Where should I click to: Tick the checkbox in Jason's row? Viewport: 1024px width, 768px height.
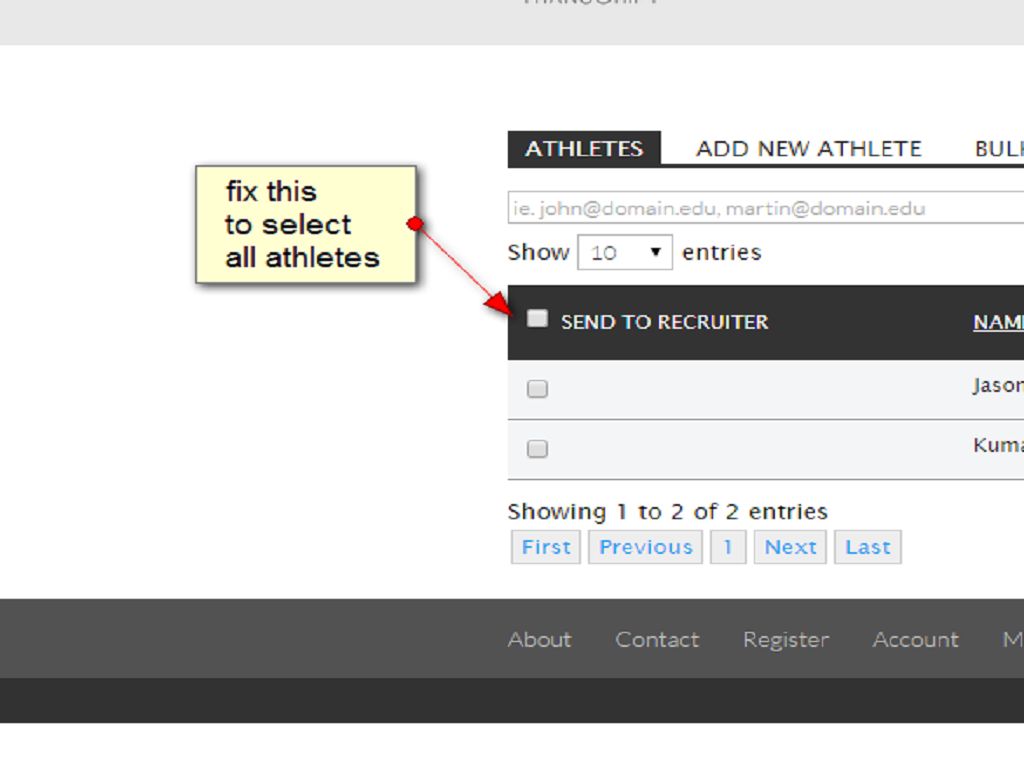(538, 389)
